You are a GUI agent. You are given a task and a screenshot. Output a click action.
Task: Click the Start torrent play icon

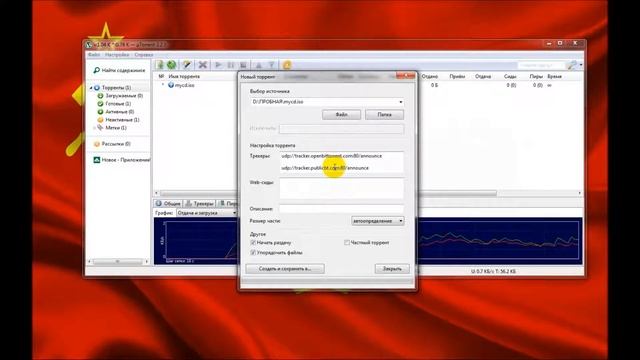point(218,65)
